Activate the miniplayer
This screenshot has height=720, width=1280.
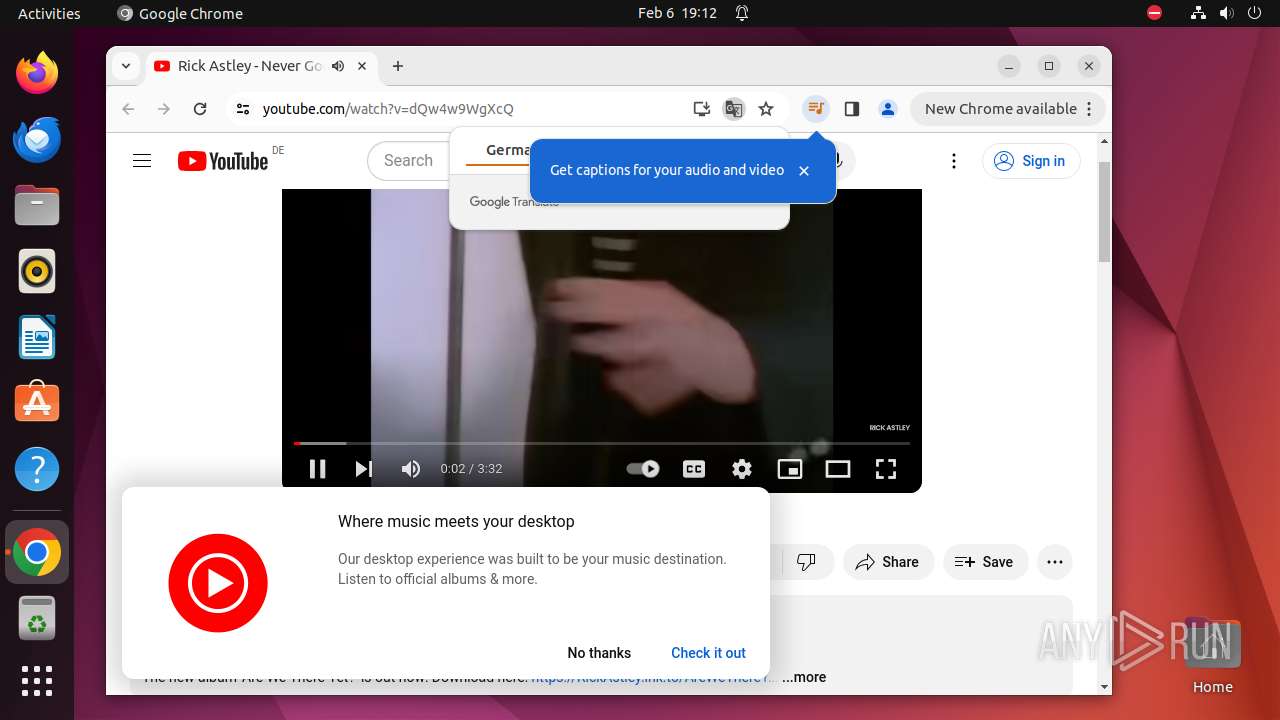pos(790,469)
